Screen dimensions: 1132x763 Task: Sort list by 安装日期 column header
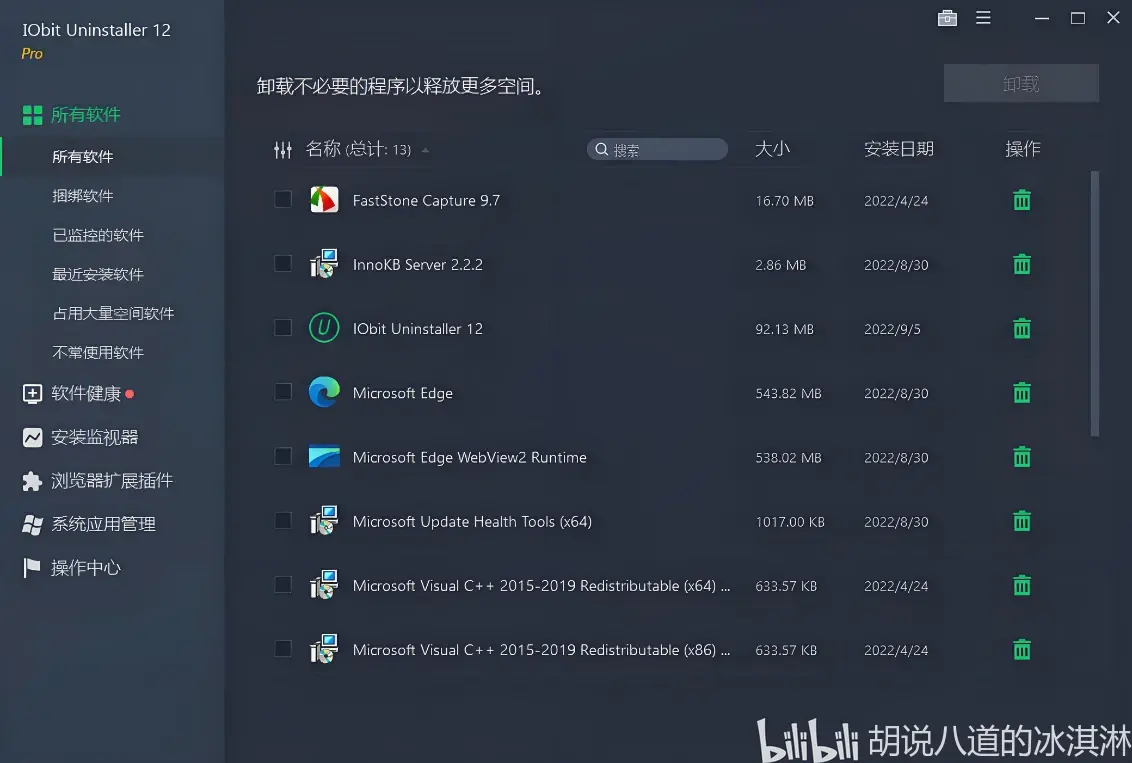(899, 149)
